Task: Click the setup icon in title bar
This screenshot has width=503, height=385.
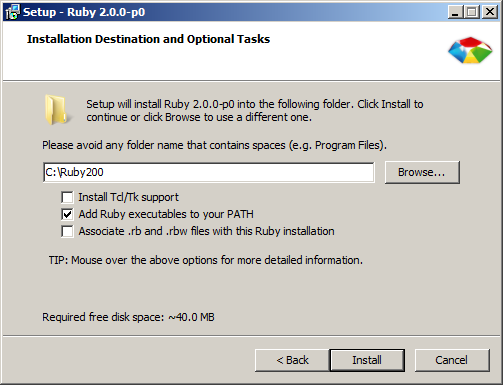Action: (x=12, y=12)
